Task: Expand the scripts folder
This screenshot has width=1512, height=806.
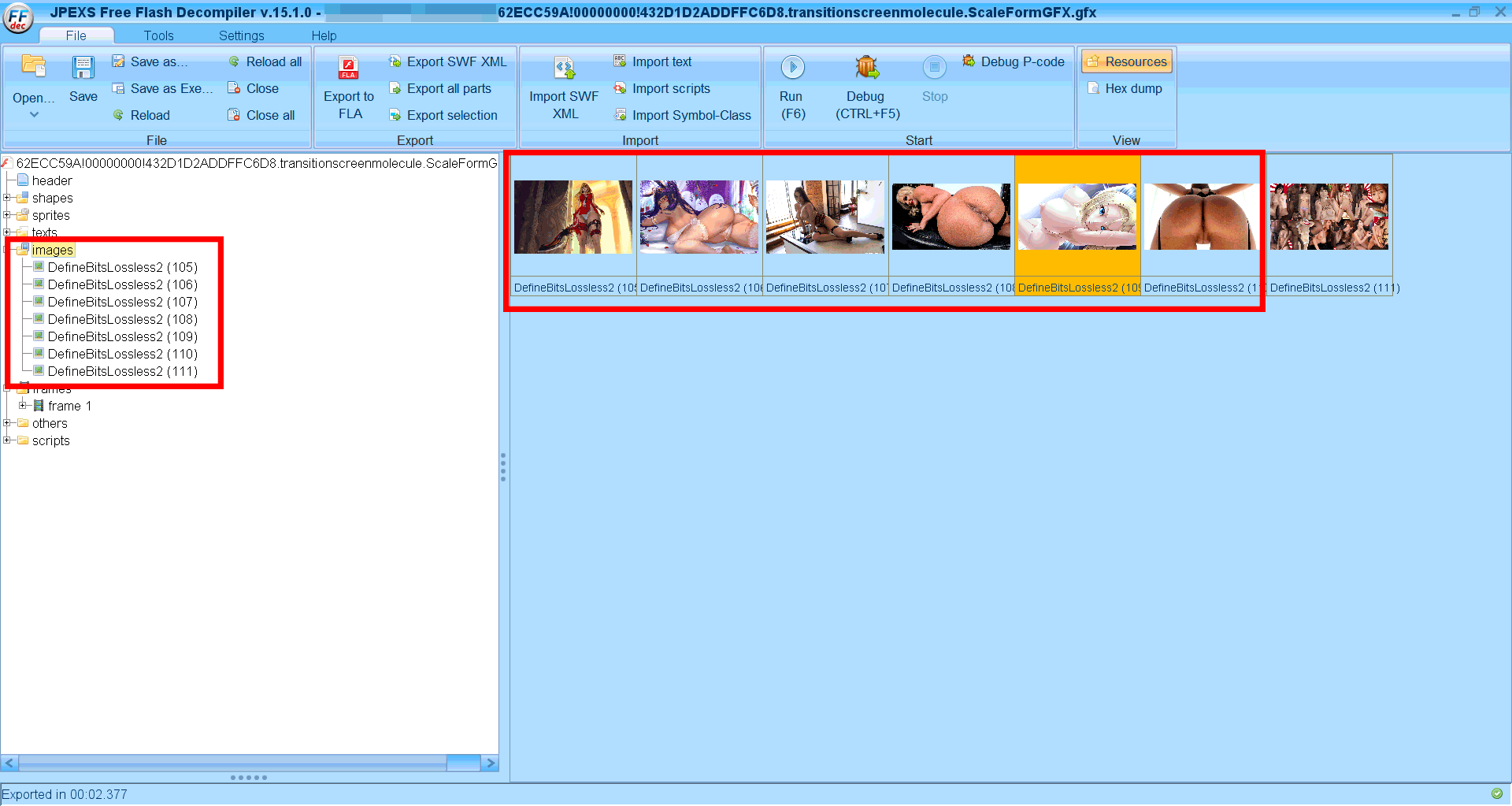Action: pos(7,440)
